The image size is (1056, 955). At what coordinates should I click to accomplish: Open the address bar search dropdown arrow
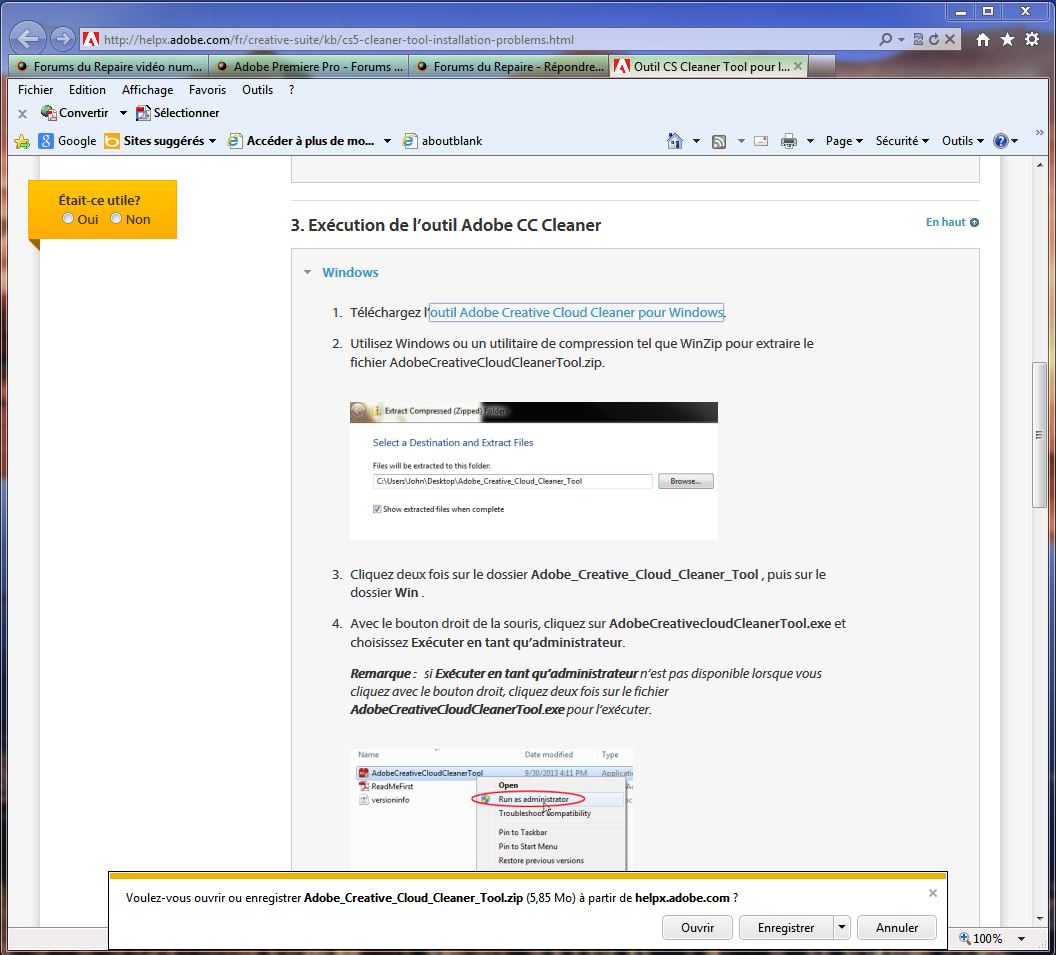coord(901,40)
